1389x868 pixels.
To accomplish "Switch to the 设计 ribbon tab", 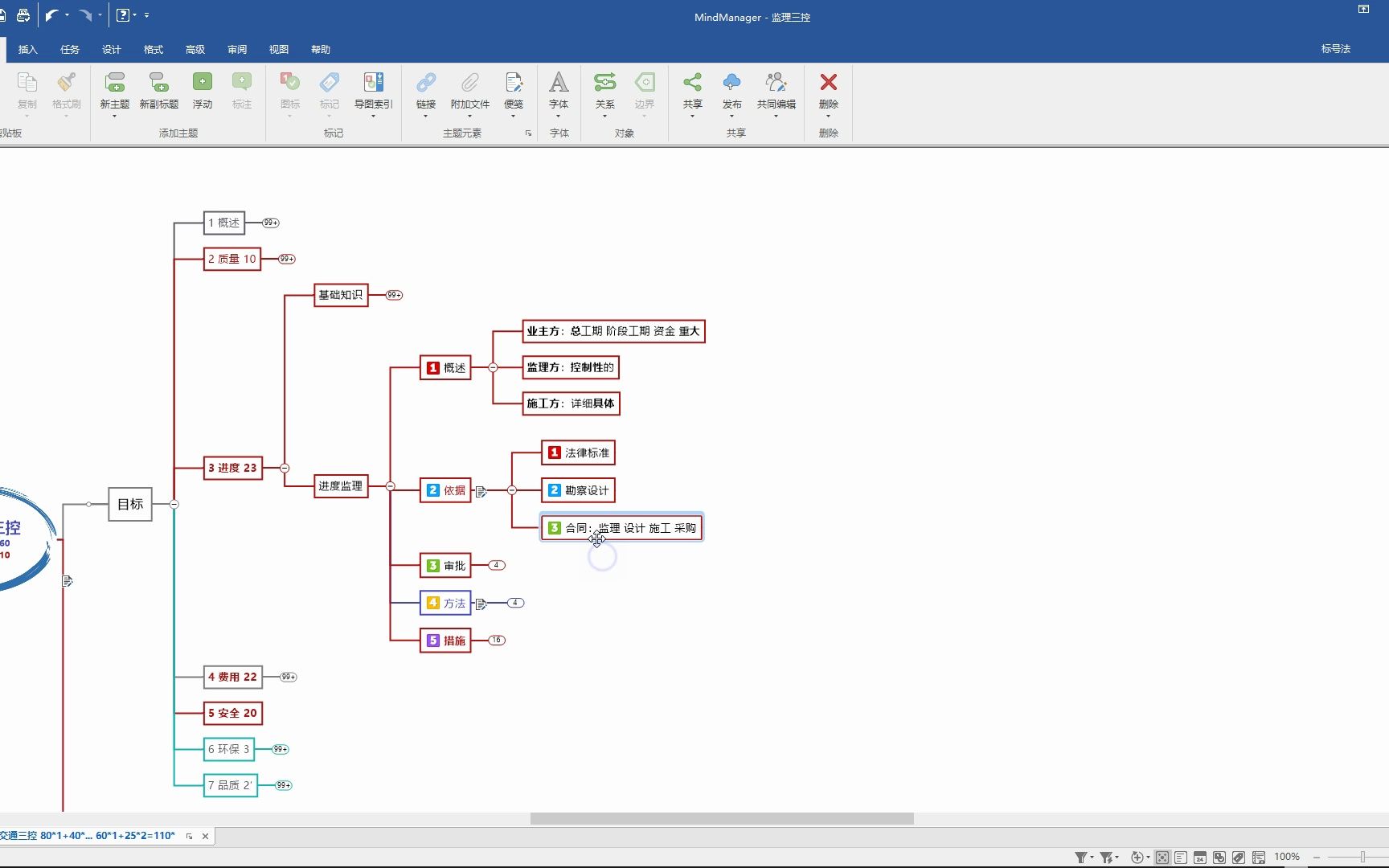I will 112,50.
